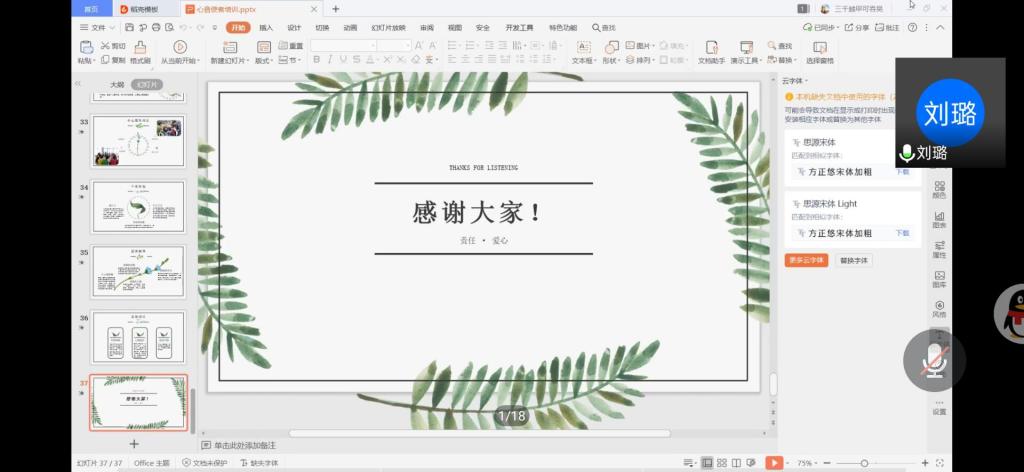This screenshot has height=472, width=1024.
Task: Start slideshow with 从当前开始 play icon
Action: click(x=180, y=47)
